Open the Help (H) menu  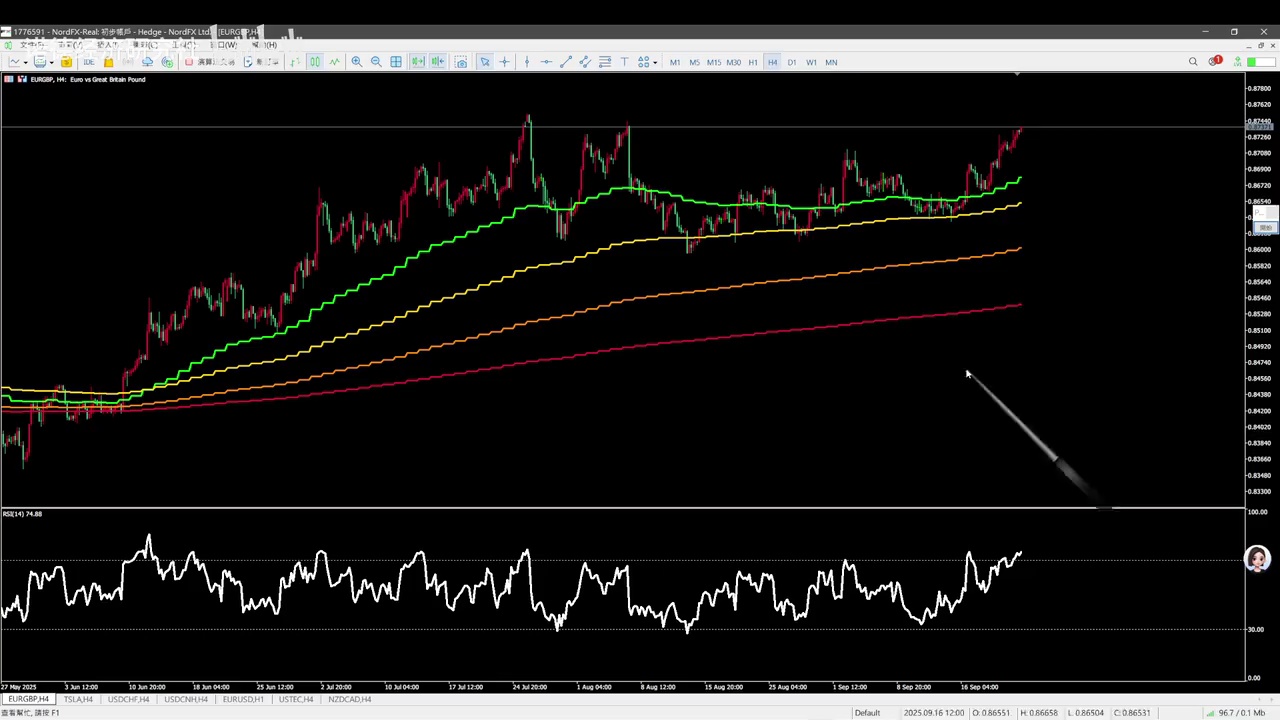[264, 45]
